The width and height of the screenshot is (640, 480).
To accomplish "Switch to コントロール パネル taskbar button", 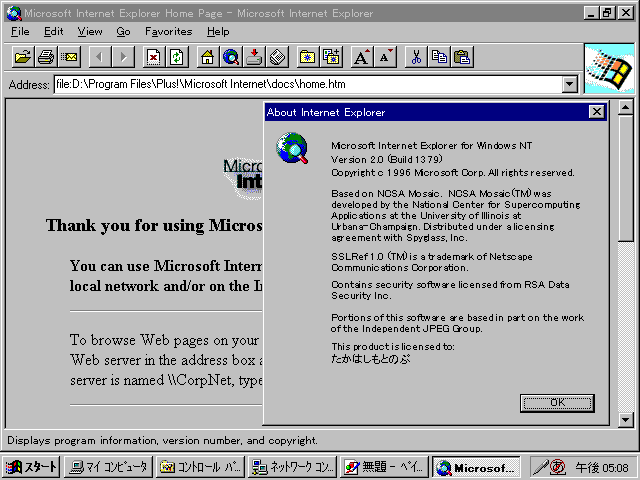I will pos(200,467).
